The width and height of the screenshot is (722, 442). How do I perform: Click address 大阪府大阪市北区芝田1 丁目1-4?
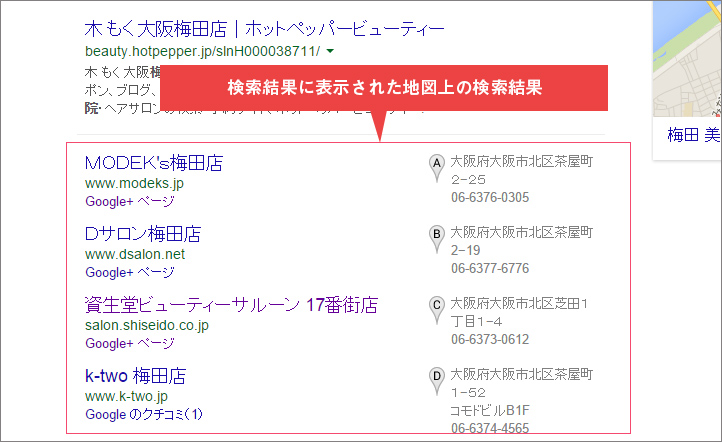pos(519,312)
